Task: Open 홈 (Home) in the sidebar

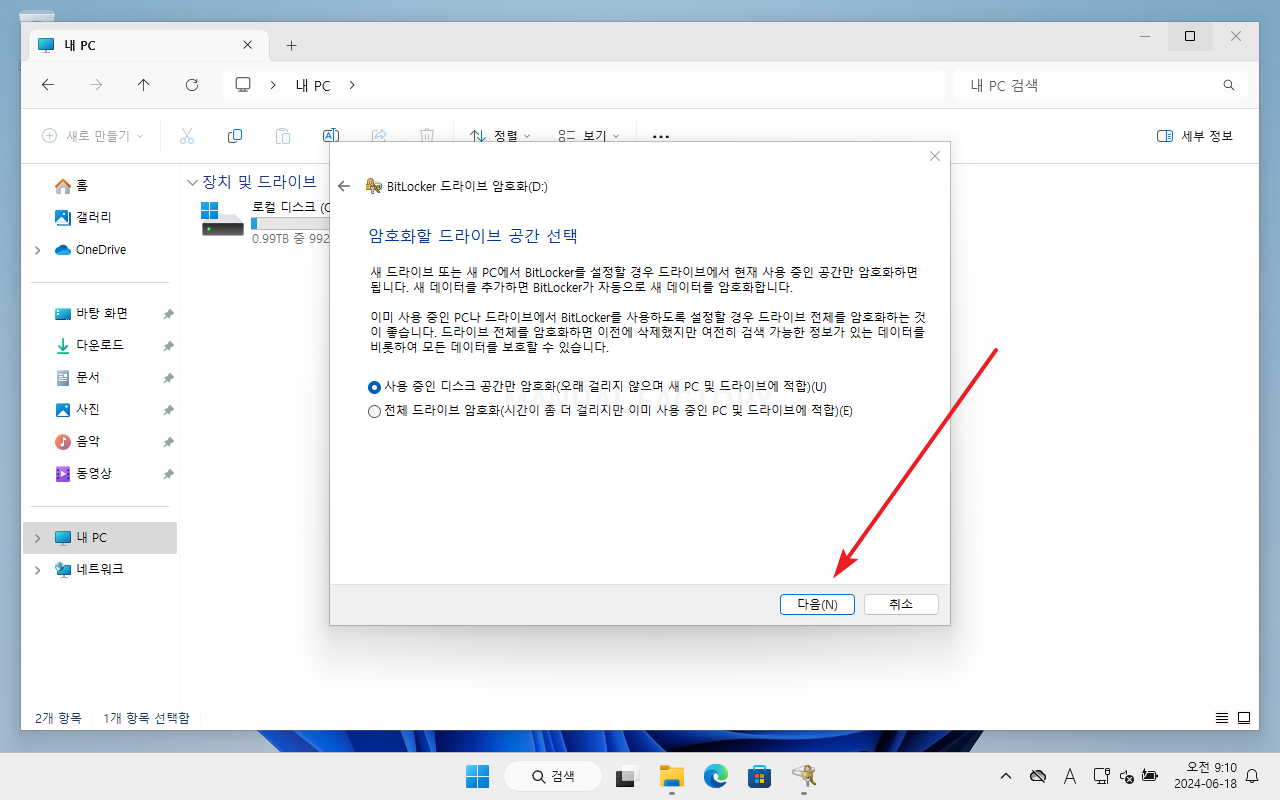Action: click(99, 186)
